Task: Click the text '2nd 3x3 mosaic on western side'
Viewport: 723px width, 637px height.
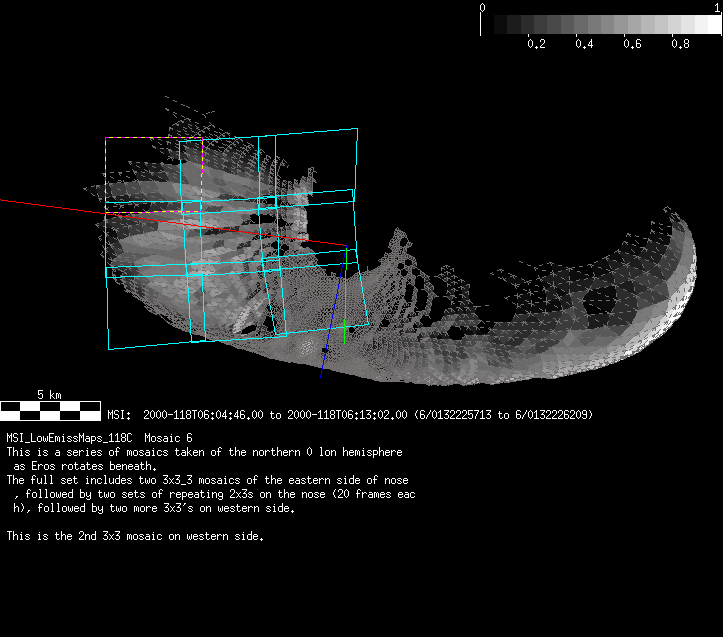Action: point(170,536)
